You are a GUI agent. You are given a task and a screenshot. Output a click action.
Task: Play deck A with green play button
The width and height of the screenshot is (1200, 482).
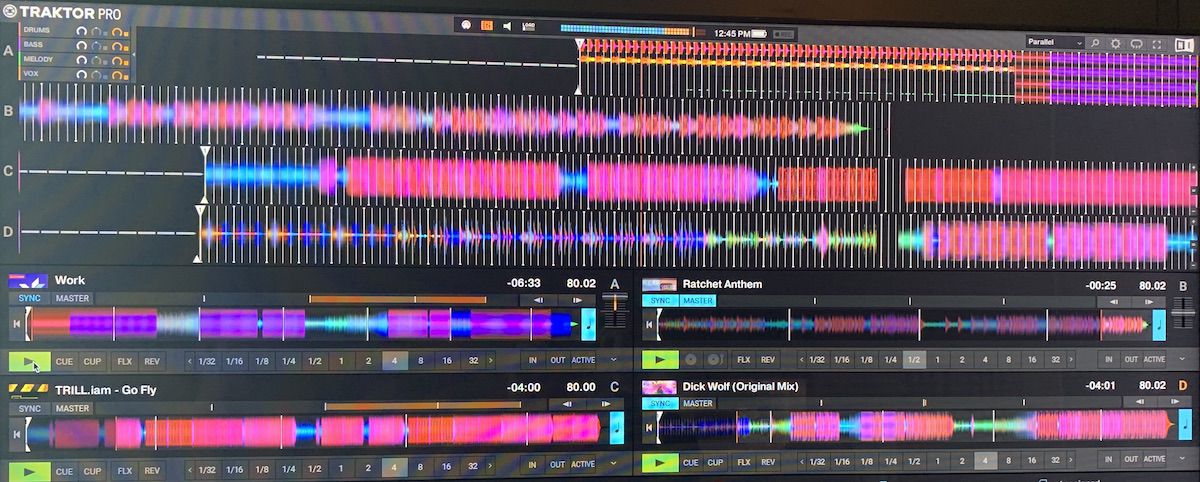click(x=29, y=361)
